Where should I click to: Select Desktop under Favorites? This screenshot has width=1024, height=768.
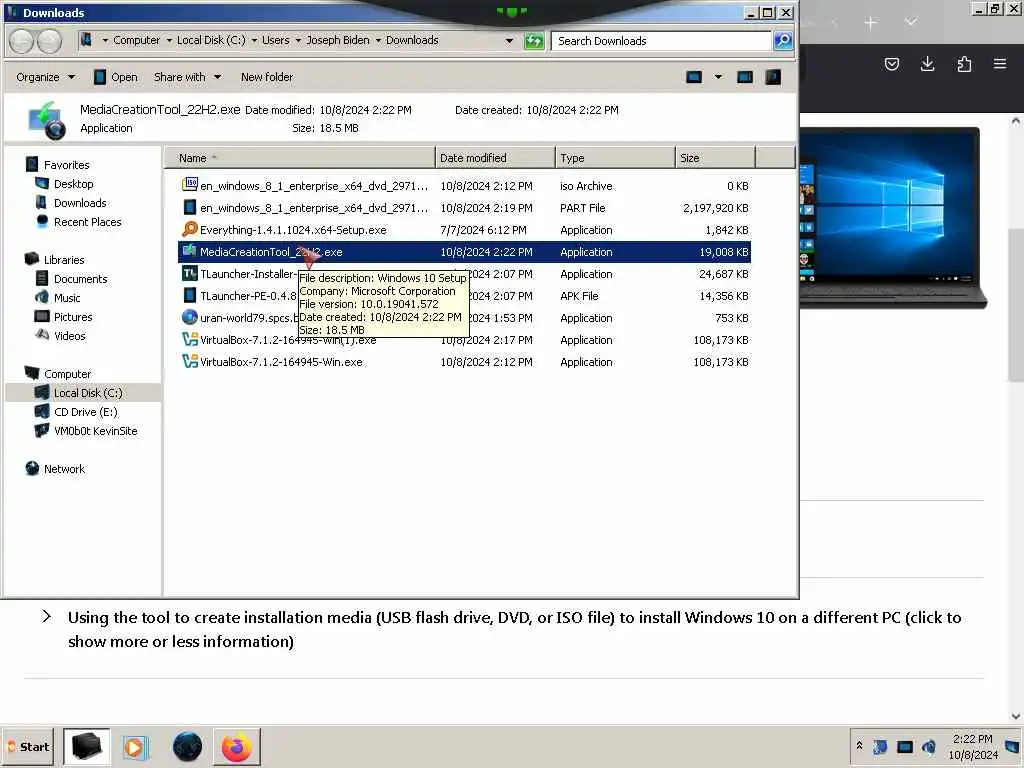[73, 184]
